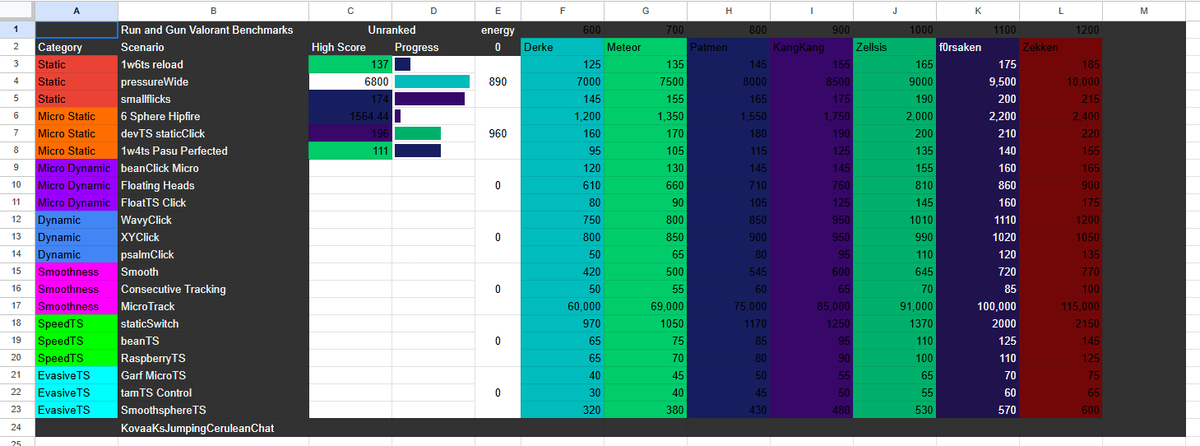Screen dimensions: 1200x446
Task: Select the 'High Score' header cell
Action: [x=350, y=47]
